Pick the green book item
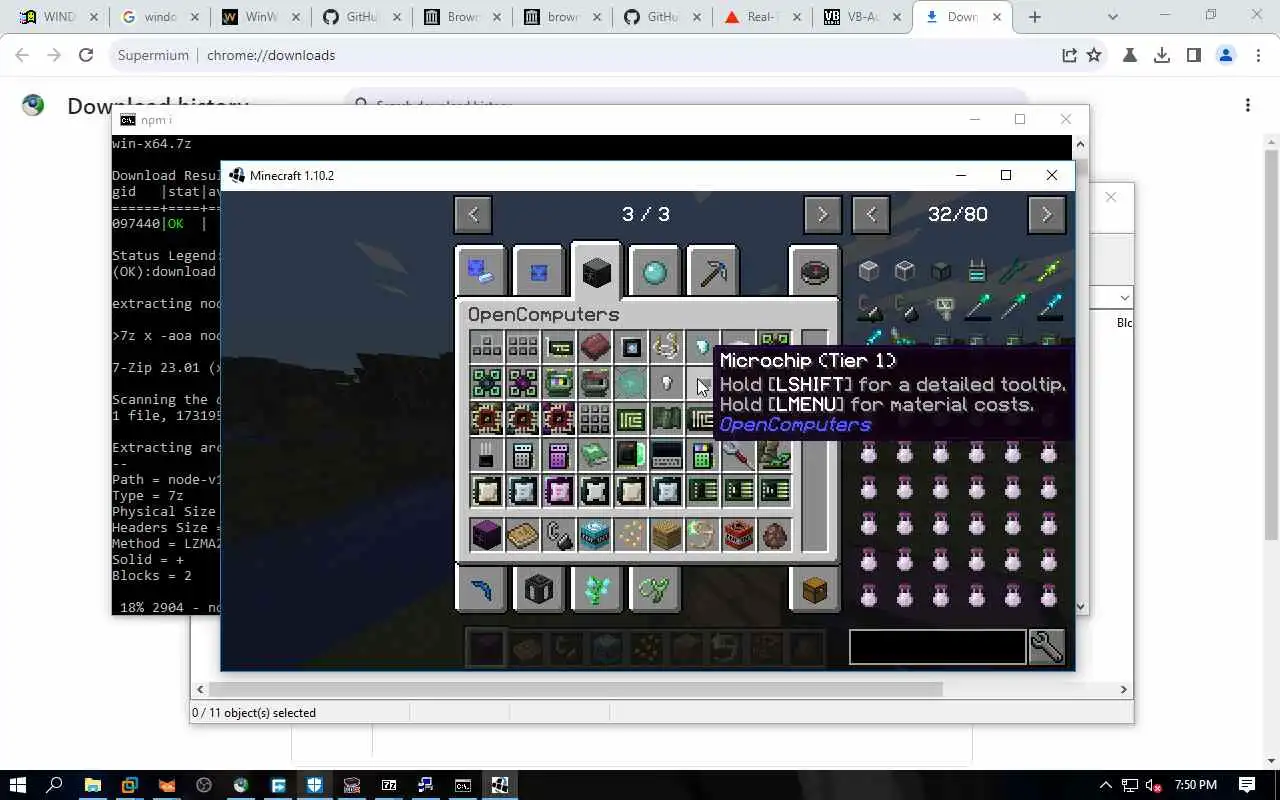Image resolution: width=1280 pixels, height=800 pixels. pyautogui.click(x=595, y=455)
